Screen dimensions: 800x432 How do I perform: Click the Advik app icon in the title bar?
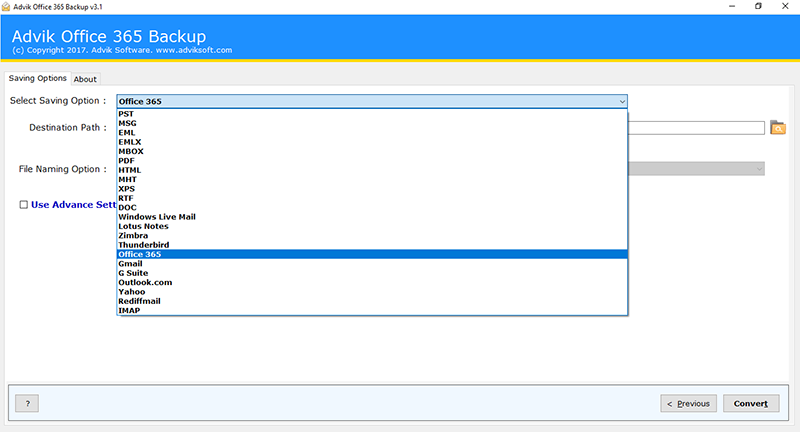click(x=6, y=7)
